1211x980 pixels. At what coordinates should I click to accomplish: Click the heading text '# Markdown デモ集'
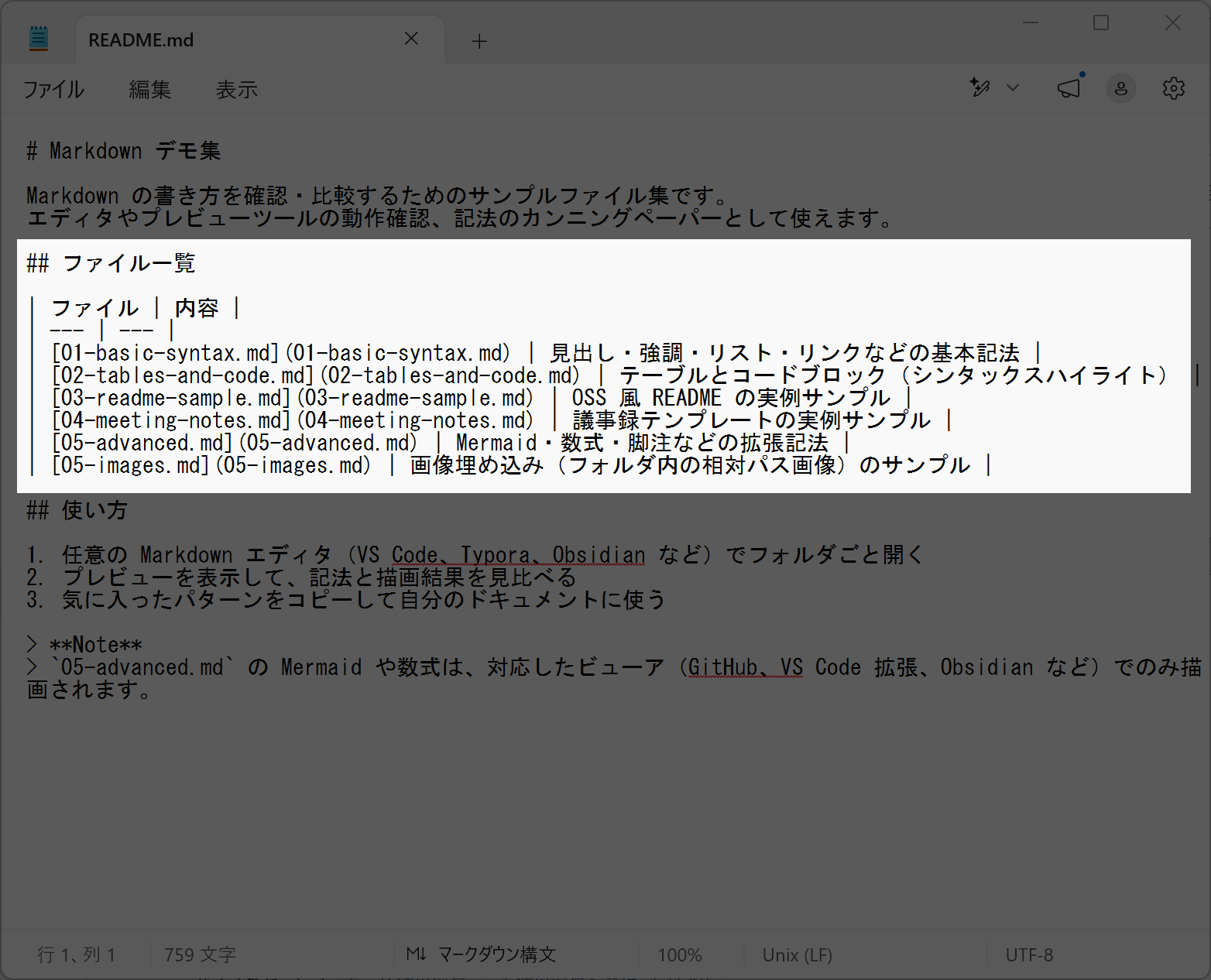(x=124, y=150)
